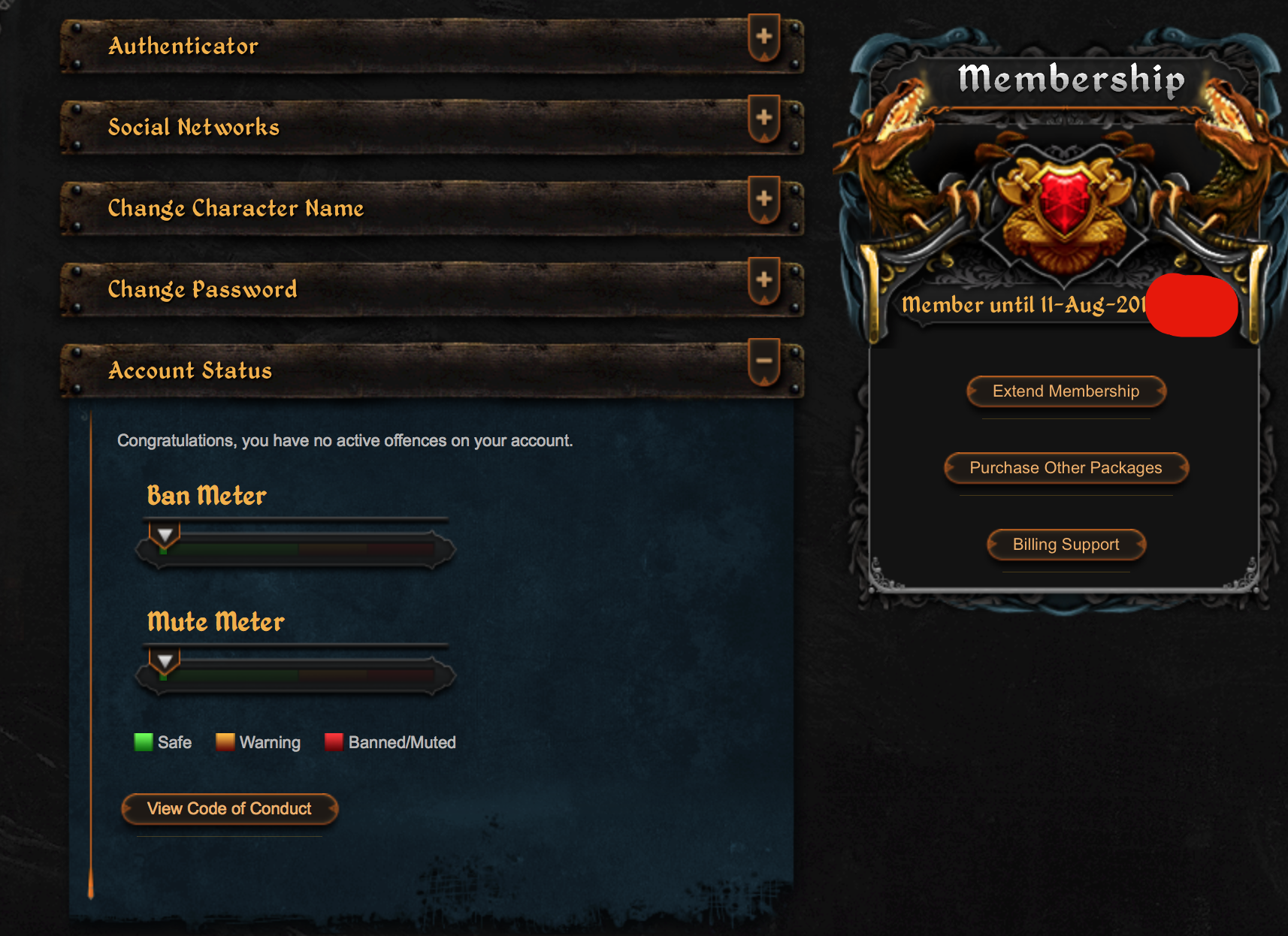Image resolution: width=1288 pixels, height=936 pixels.
Task: Click the red Banned/Muted legend swatch
Action: coord(334,742)
